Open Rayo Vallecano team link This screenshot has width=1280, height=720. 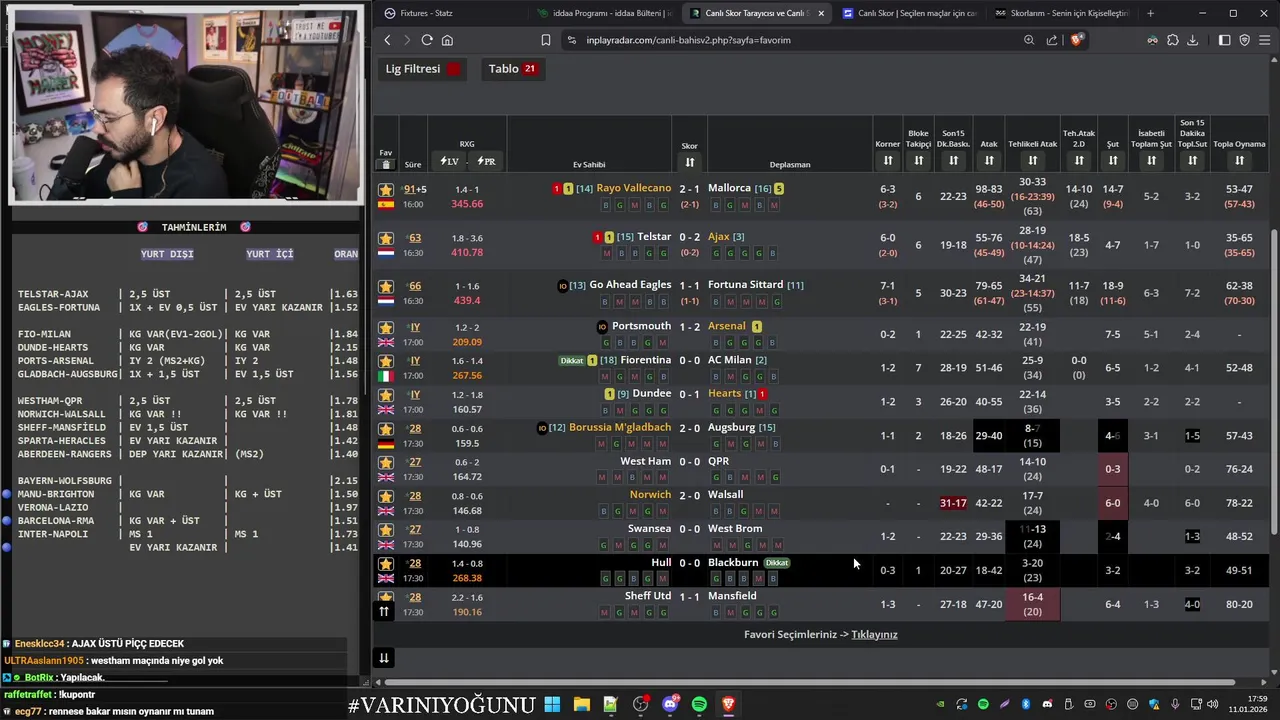[x=633, y=188]
